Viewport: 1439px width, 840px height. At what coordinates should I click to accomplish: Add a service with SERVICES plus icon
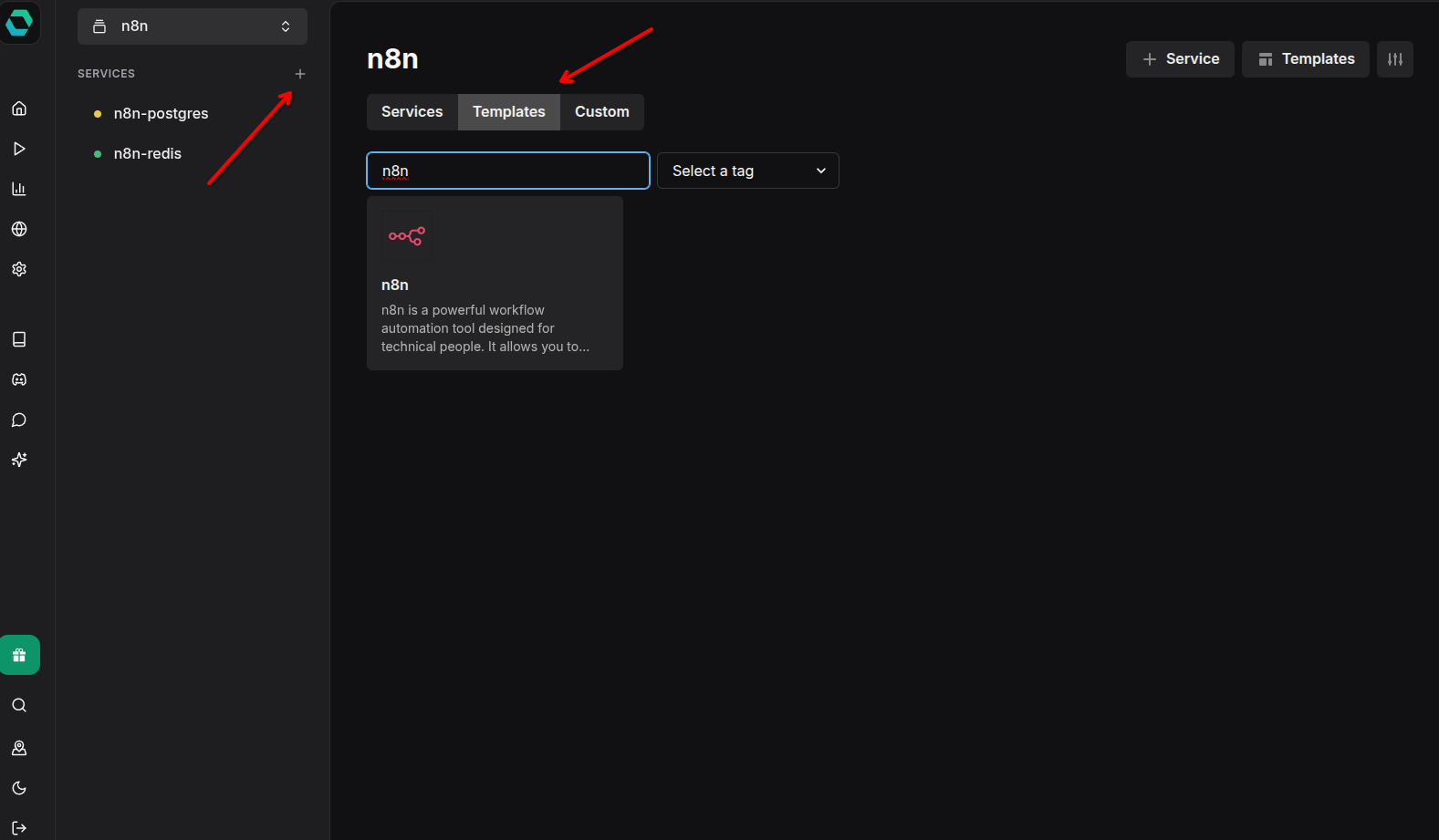pos(300,74)
